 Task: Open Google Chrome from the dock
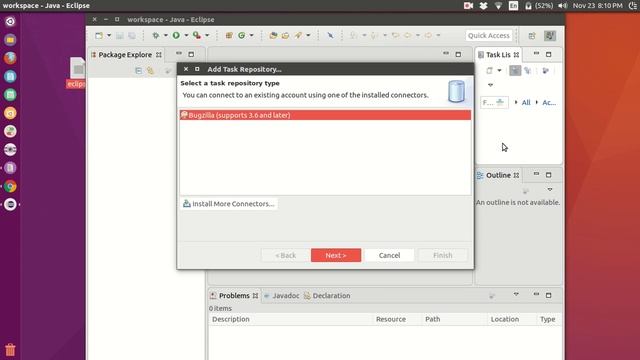pos(10,186)
